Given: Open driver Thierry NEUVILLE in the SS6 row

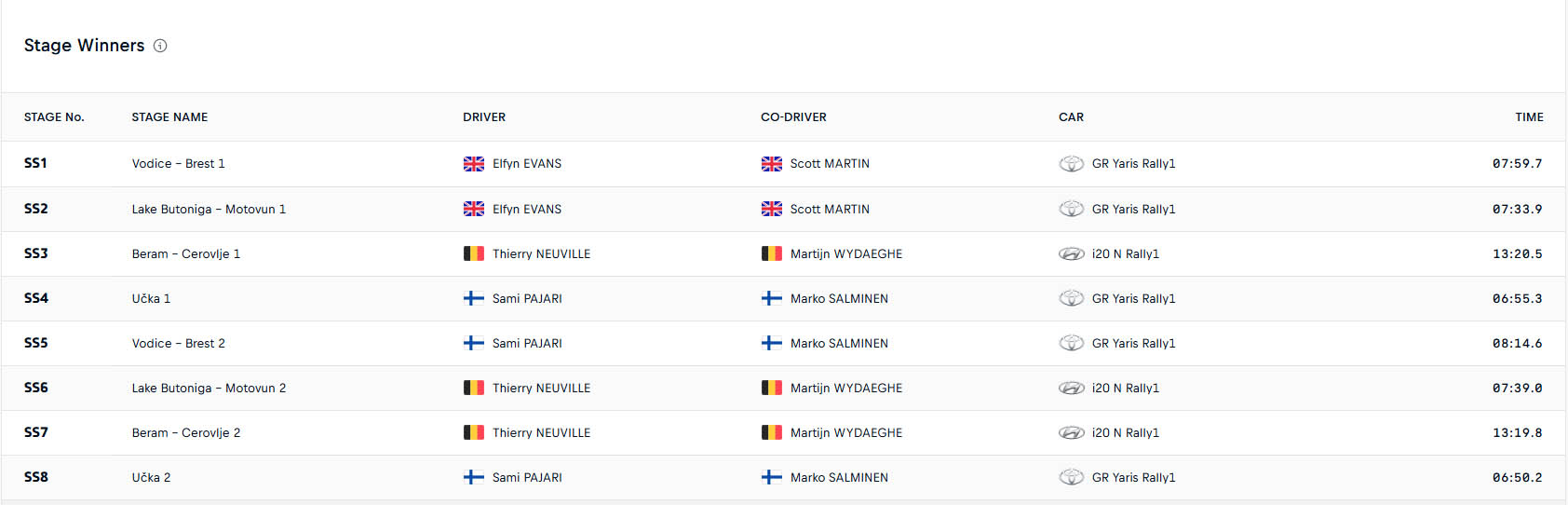Looking at the screenshot, I should pyautogui.click(x=541, y=388).
